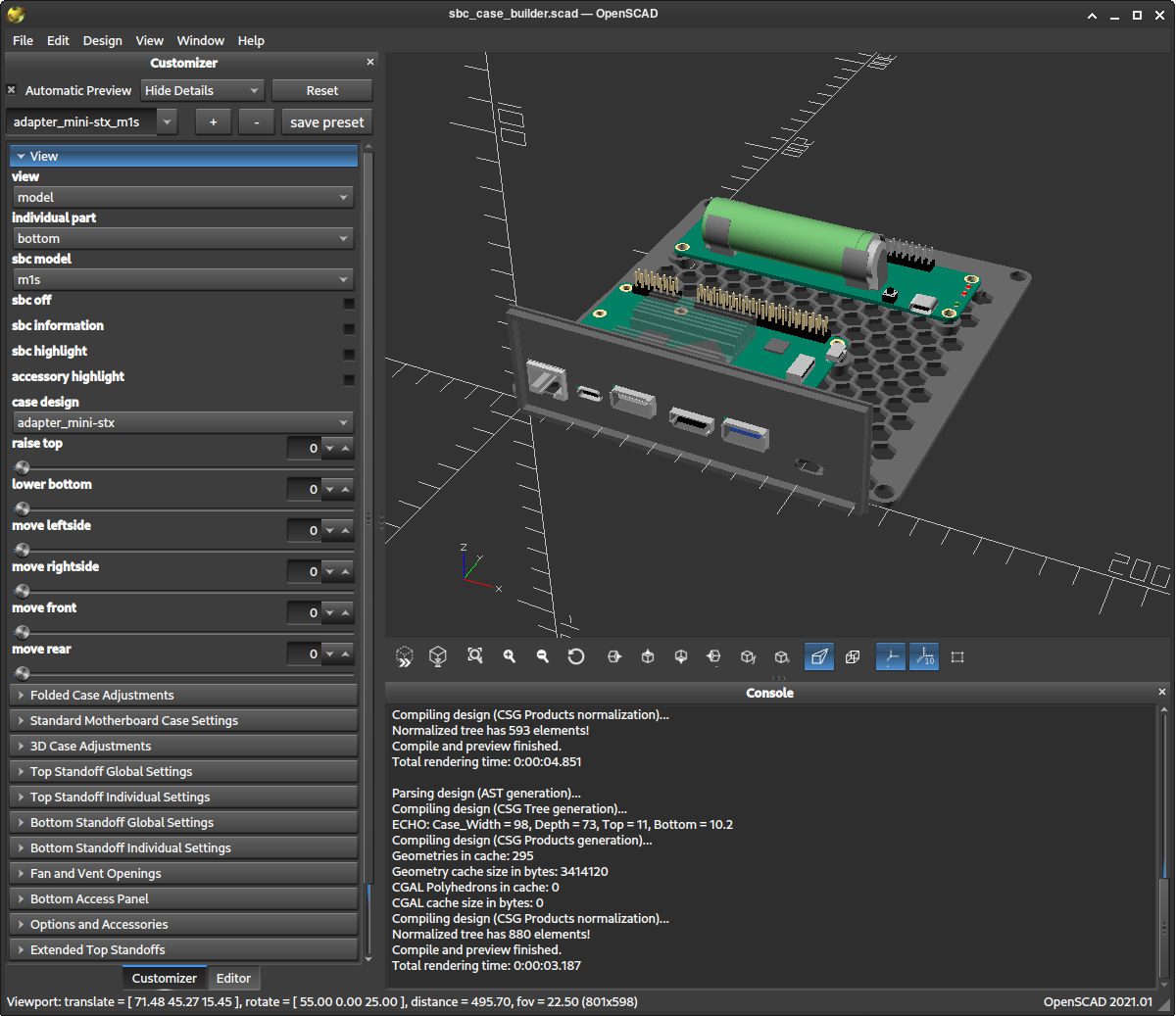Toggle the scale markers display icon

[924, 656]
